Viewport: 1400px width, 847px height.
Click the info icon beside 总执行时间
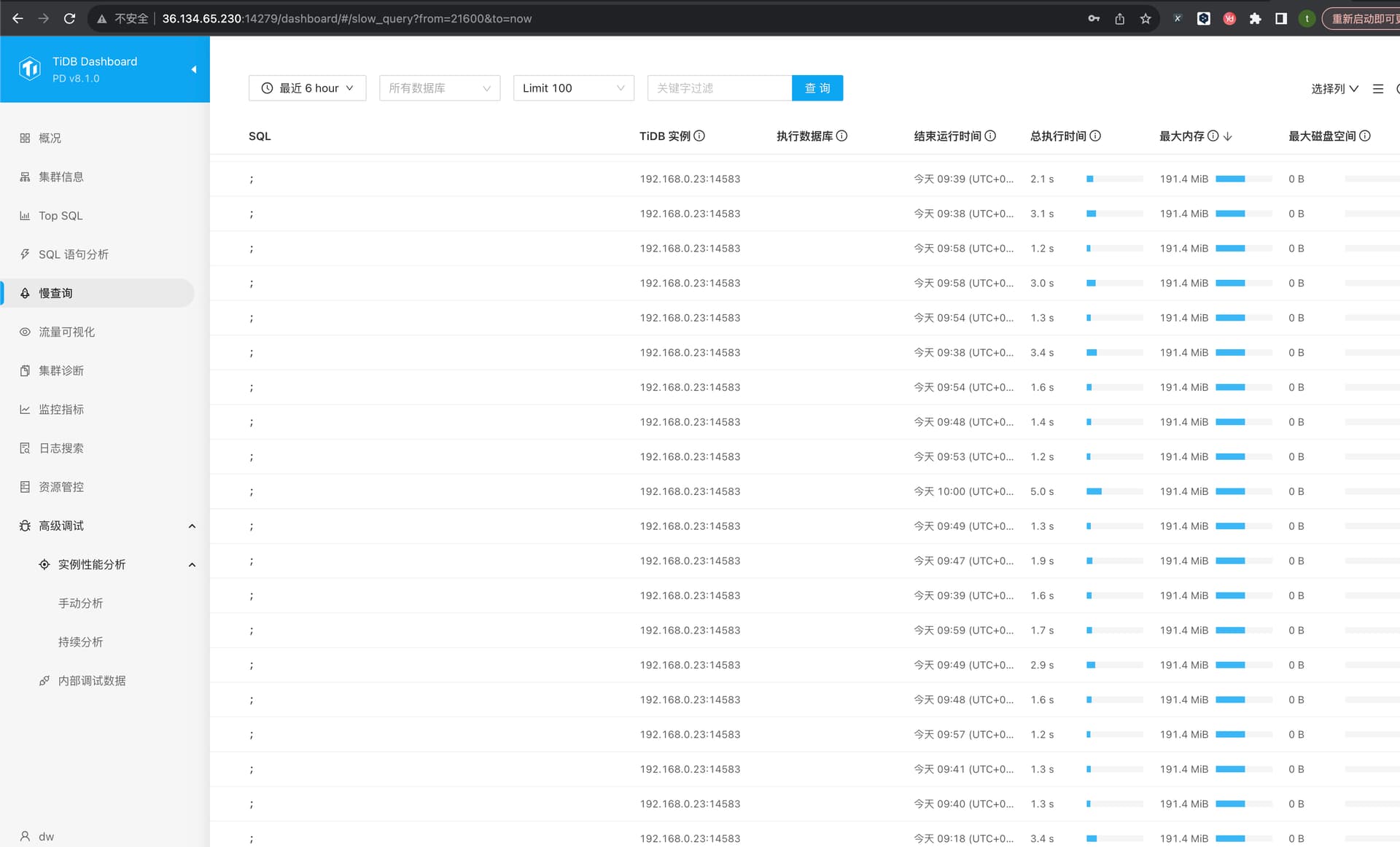pos(1095,136)
